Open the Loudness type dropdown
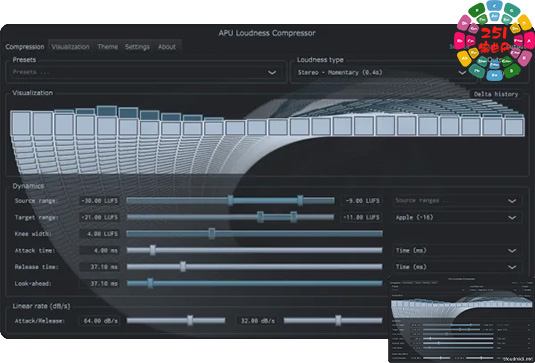 [x=382, y=72]
